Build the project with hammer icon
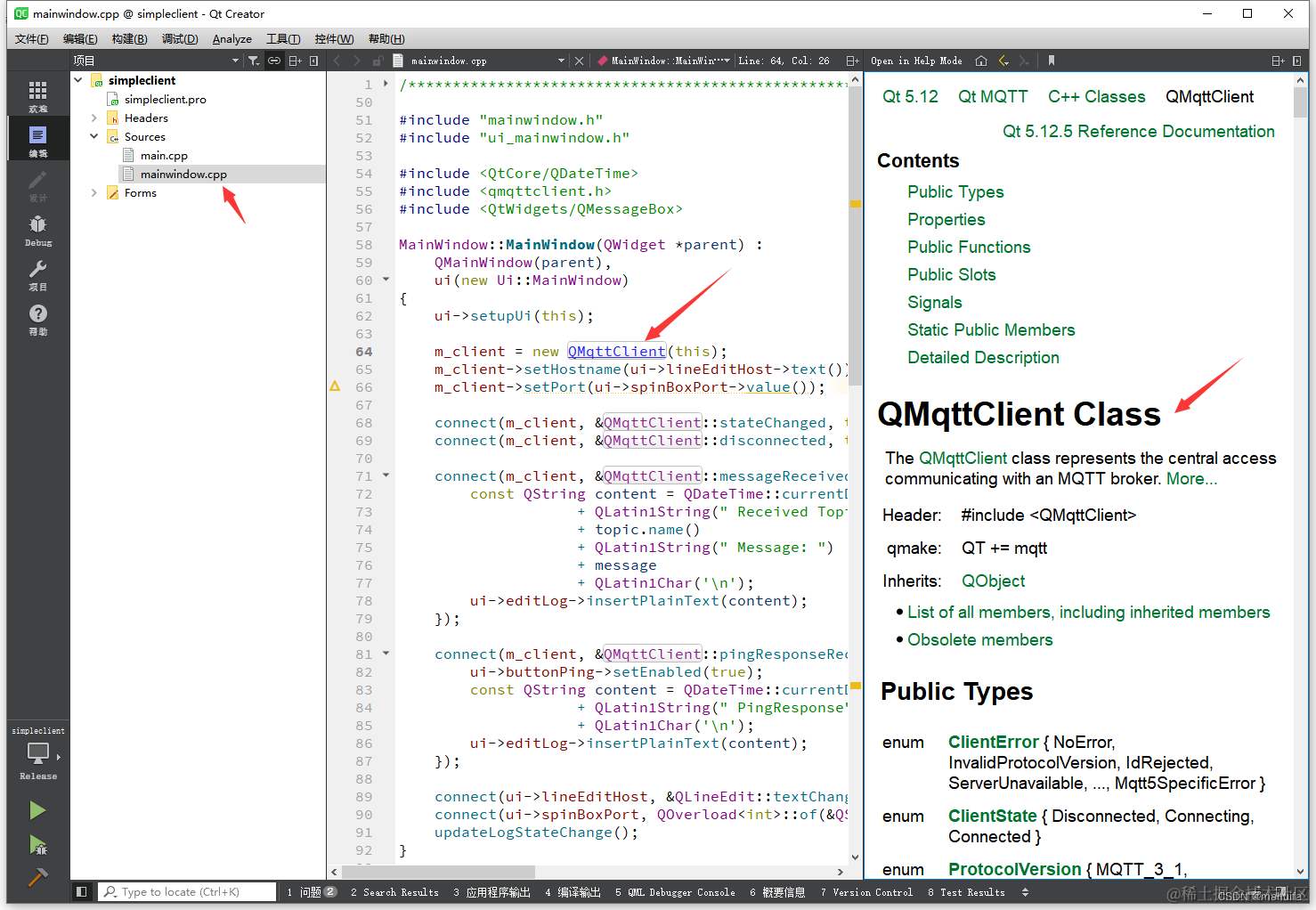 point(37,877)
